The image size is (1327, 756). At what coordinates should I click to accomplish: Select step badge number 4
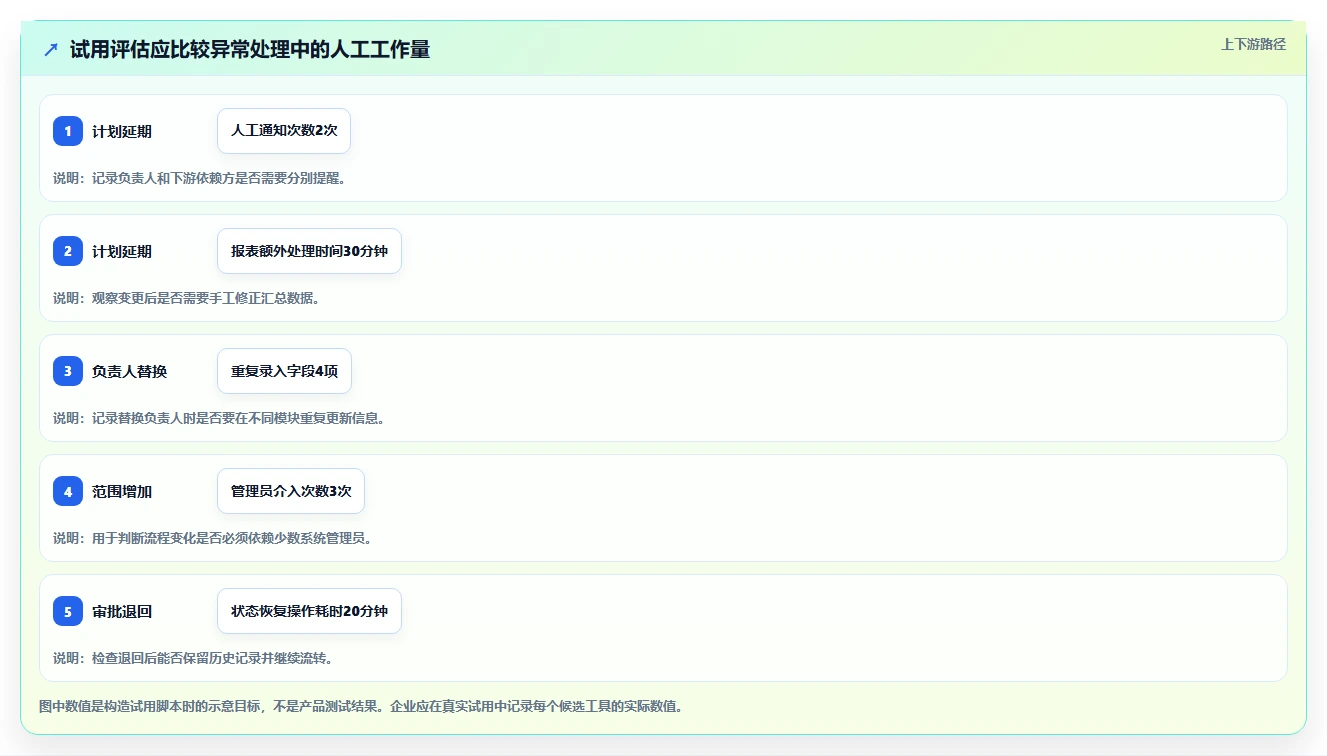(x=68, y=491)
